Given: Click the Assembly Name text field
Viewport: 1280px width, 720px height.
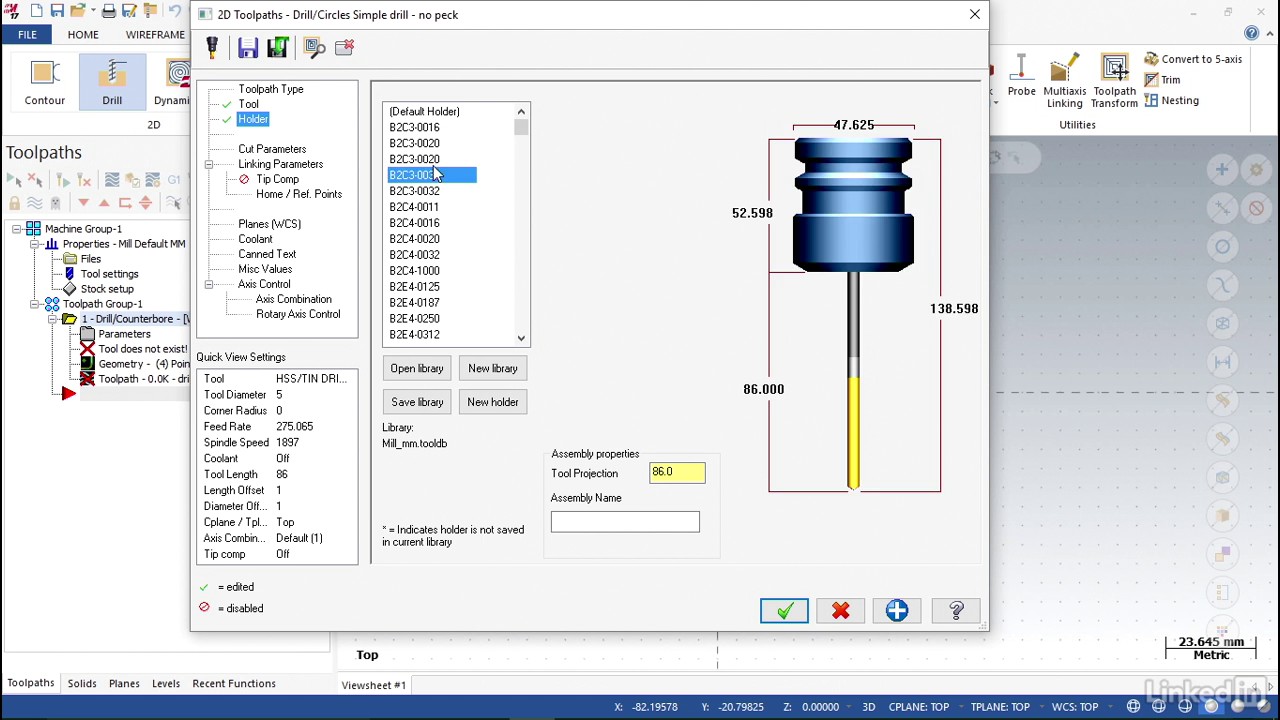Looking at the screenshot, I should pyautogui.click(x=625, y=521).
